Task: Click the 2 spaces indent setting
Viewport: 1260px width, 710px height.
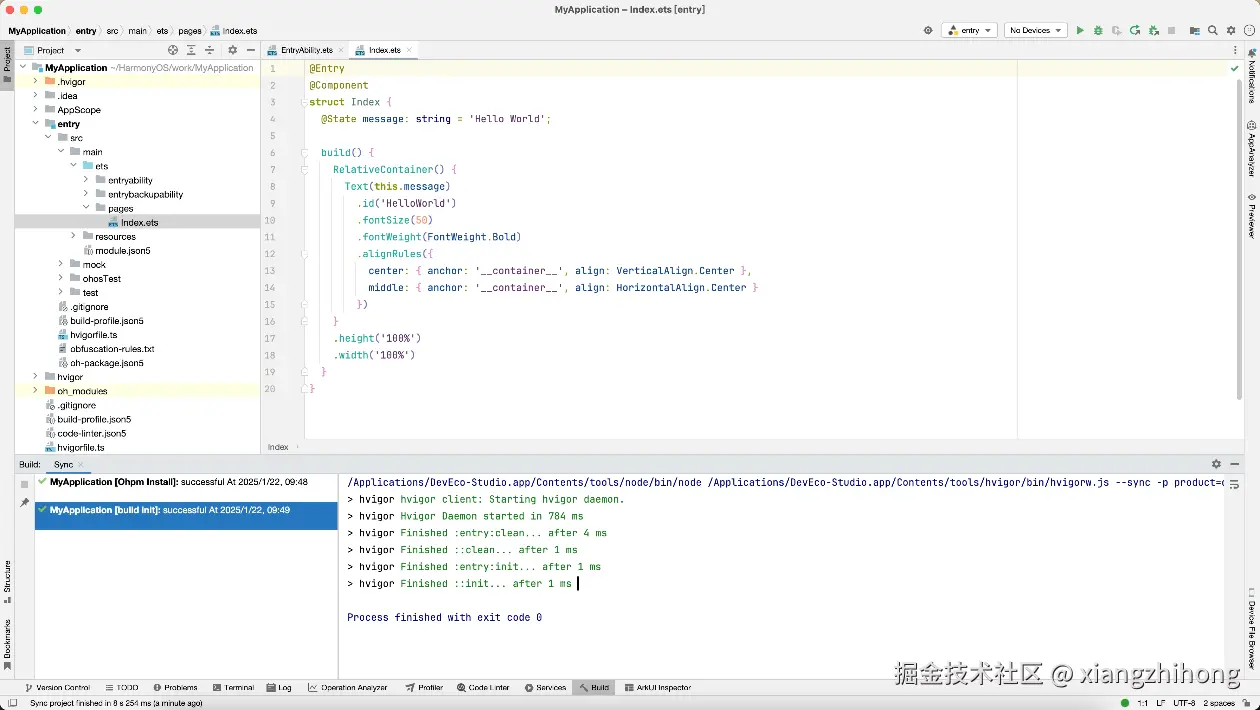Action: pos(1218,703)
